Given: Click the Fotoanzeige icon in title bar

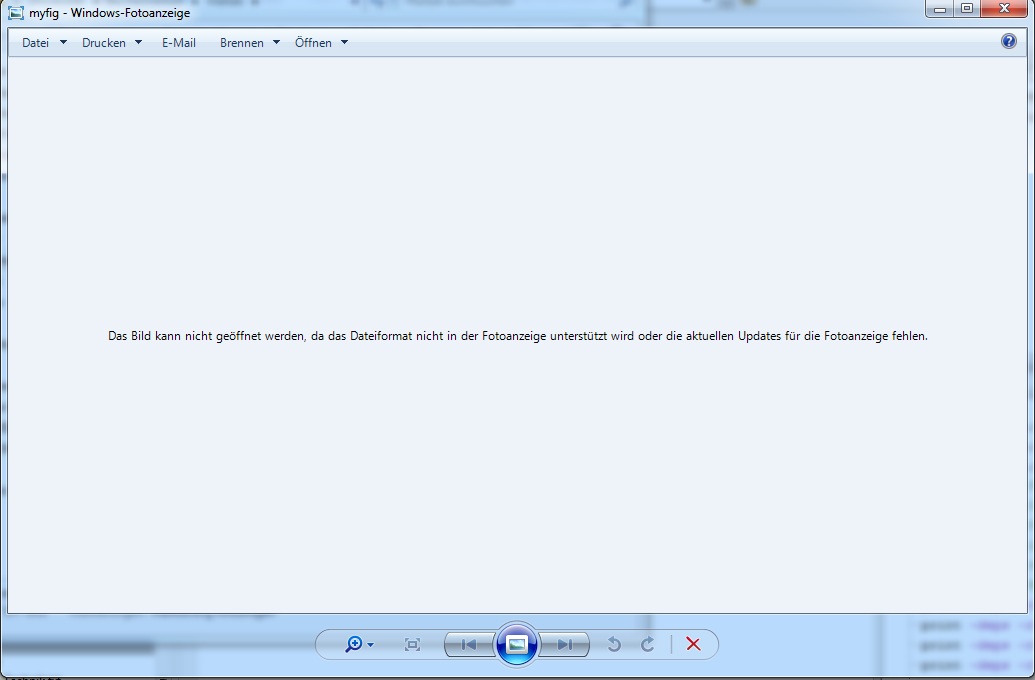Looking at the screenshot, I should click(16, 13).
